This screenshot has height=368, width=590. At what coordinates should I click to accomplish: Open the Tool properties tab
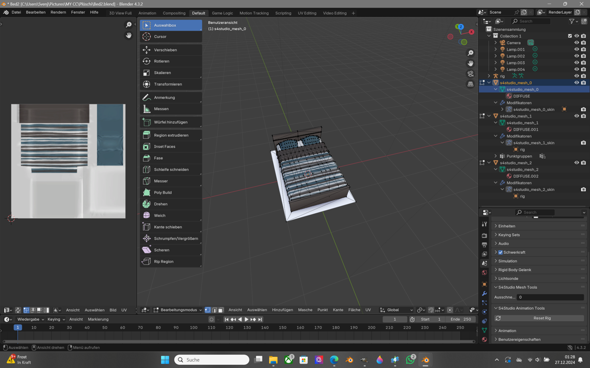(x=484, y=224)
